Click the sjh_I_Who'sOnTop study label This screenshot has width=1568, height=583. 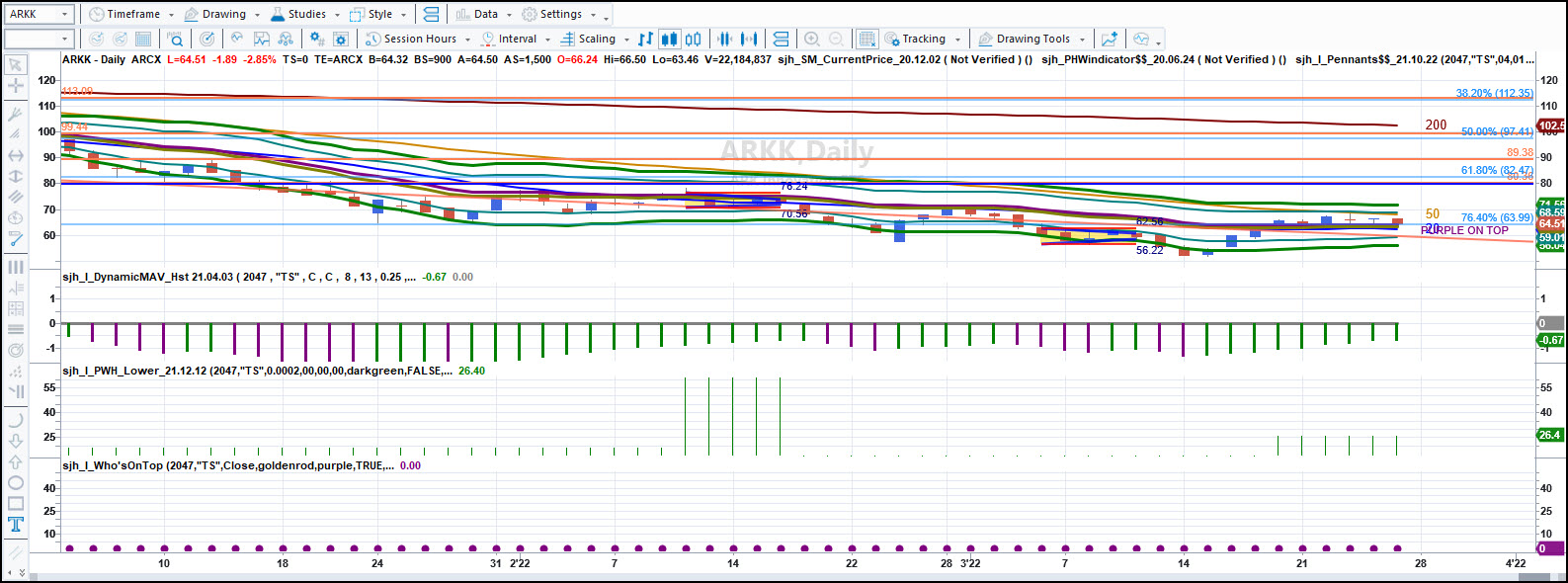pyautogui.click(x=228, y=465)
